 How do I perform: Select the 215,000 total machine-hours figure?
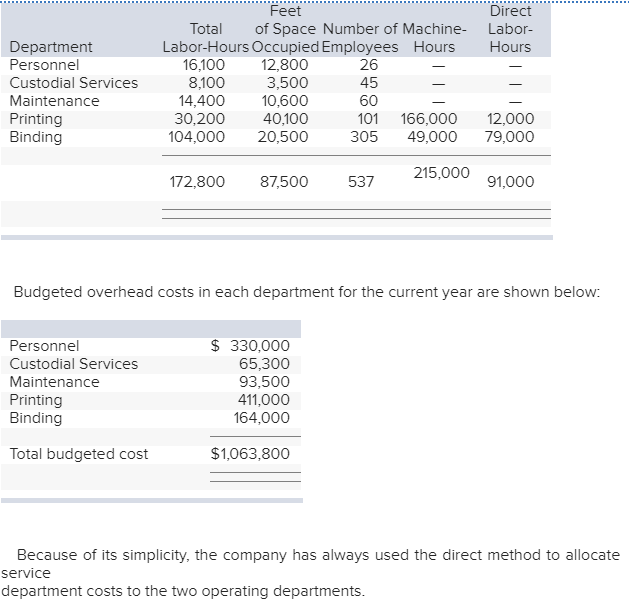coord(441,173)
